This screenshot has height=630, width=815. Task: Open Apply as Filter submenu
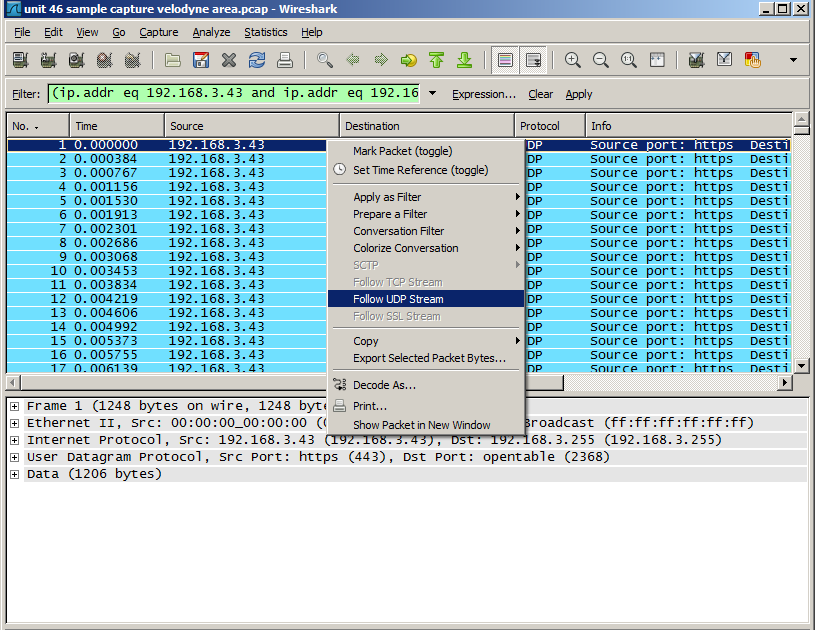point(426,197)
